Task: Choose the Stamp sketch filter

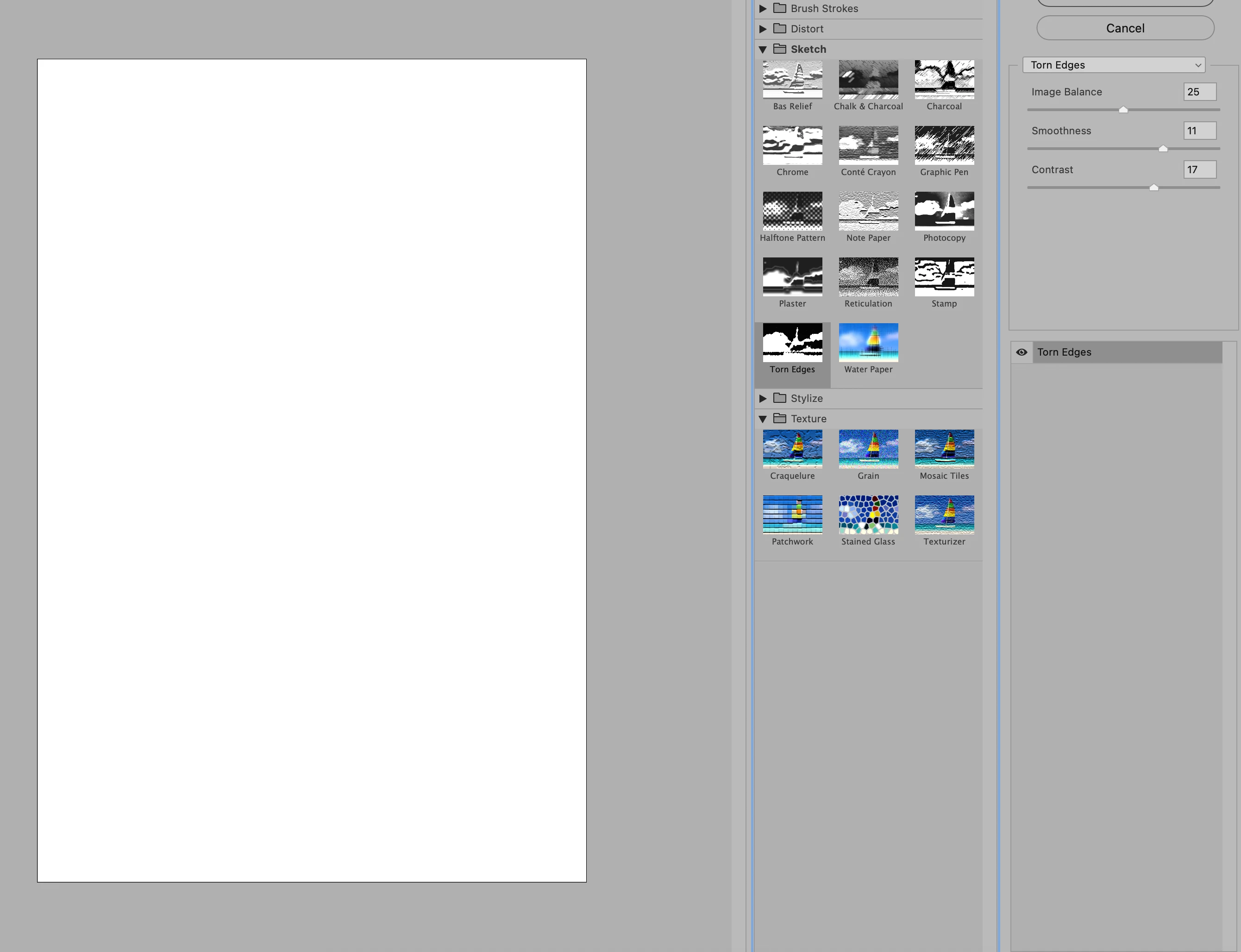Action: coord(944,277)
